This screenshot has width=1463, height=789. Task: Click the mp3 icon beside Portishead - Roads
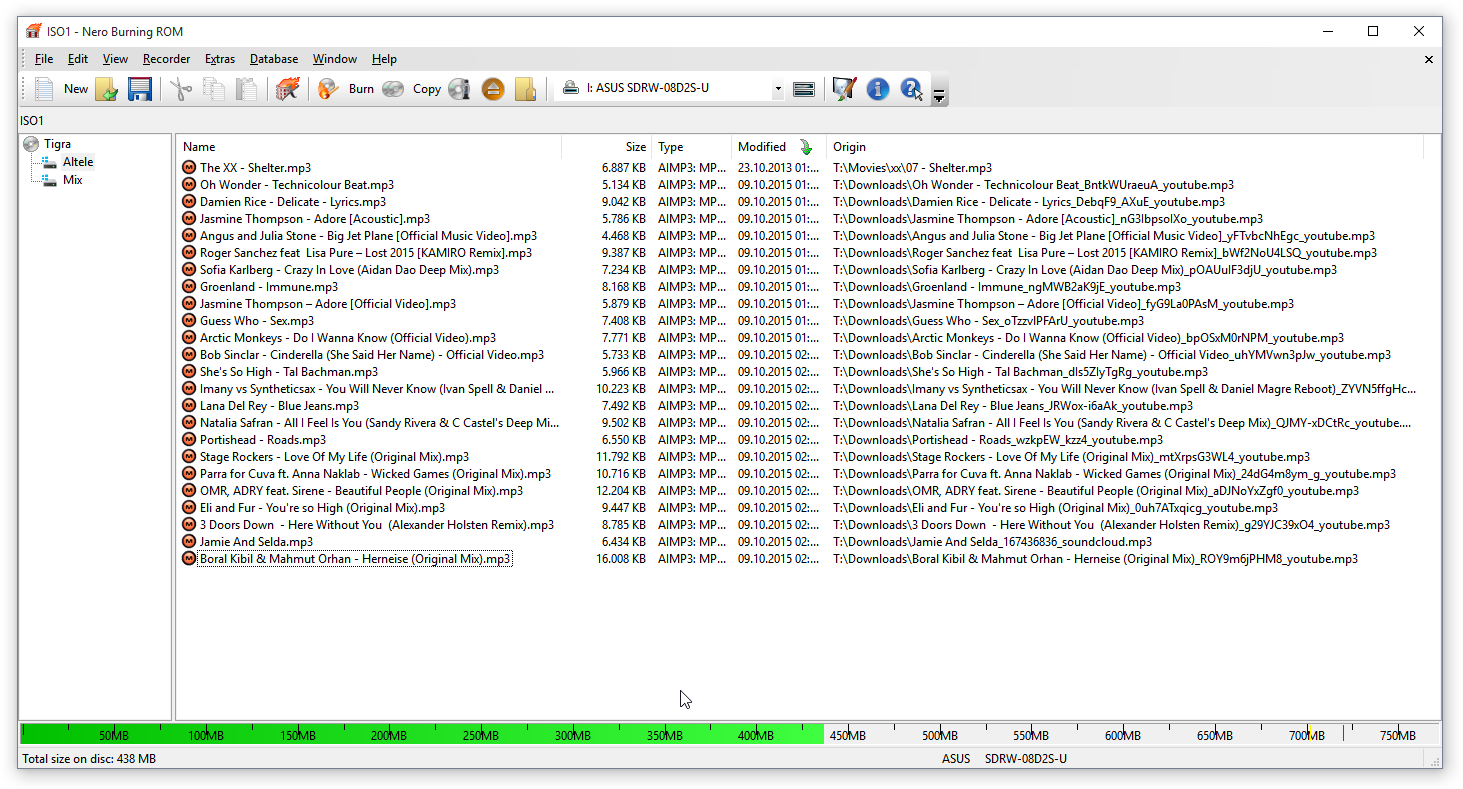click(189, 440)
